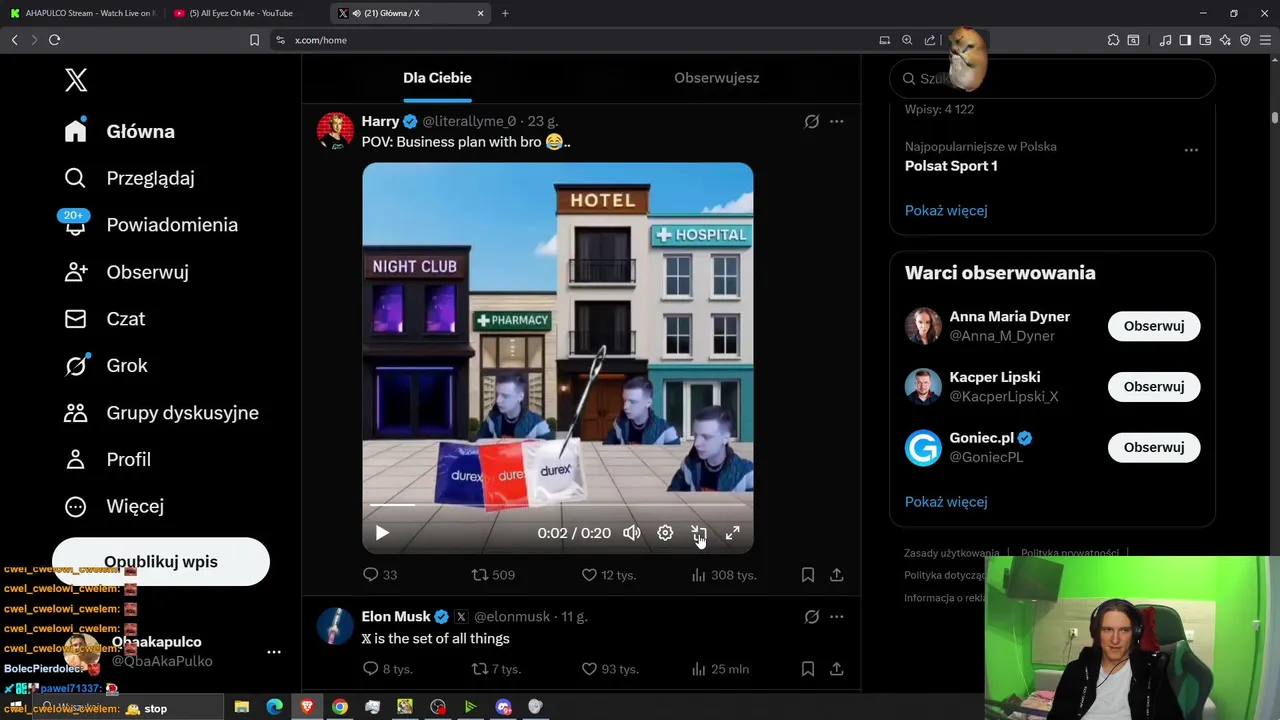Image resolution: width=1280 pixels, height=720 pixels.
Task: Reply to Harry's post (33 replies)
Action: (380, 575)
